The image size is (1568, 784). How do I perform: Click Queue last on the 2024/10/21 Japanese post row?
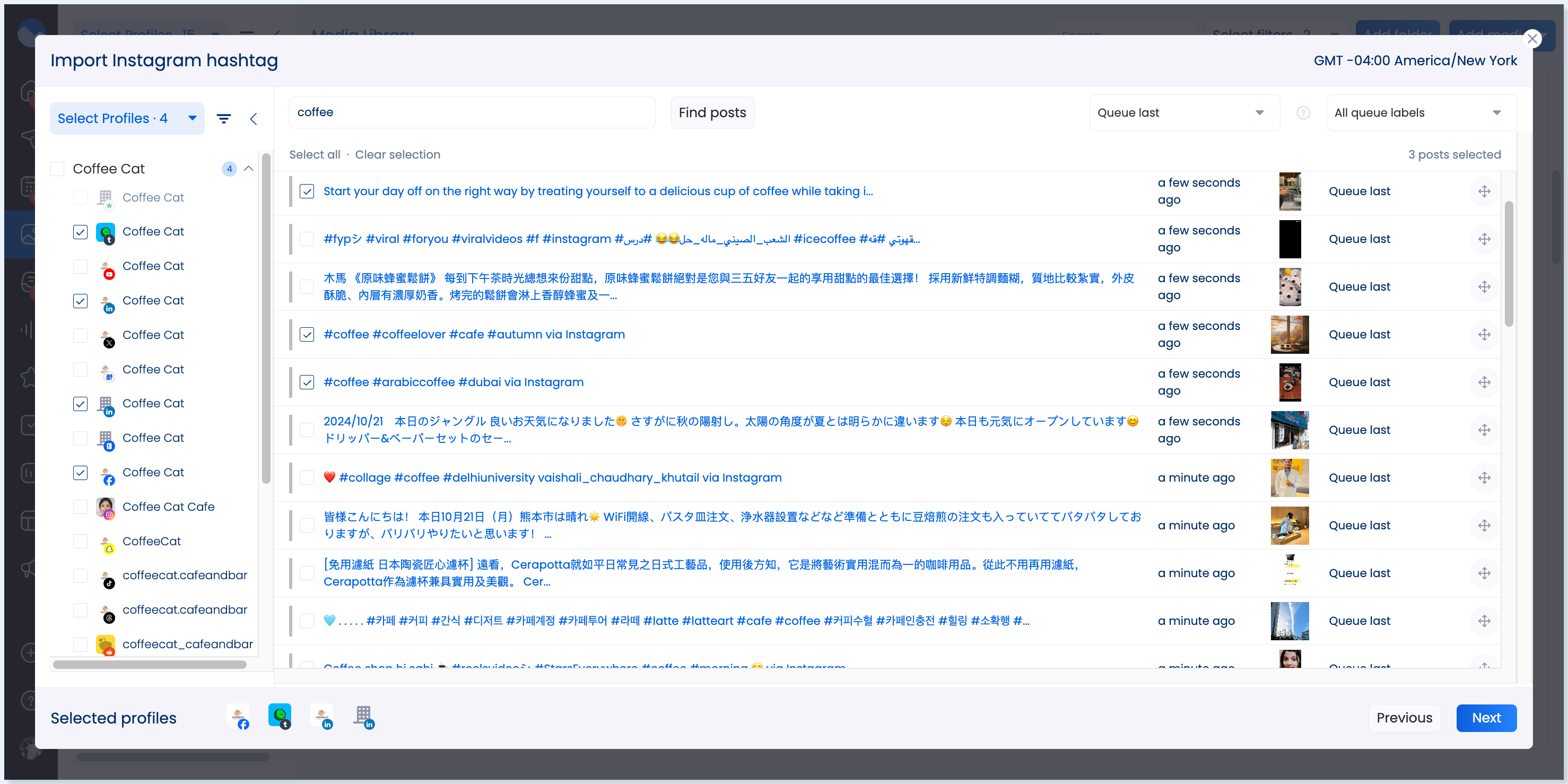[x=1359, y=430]
